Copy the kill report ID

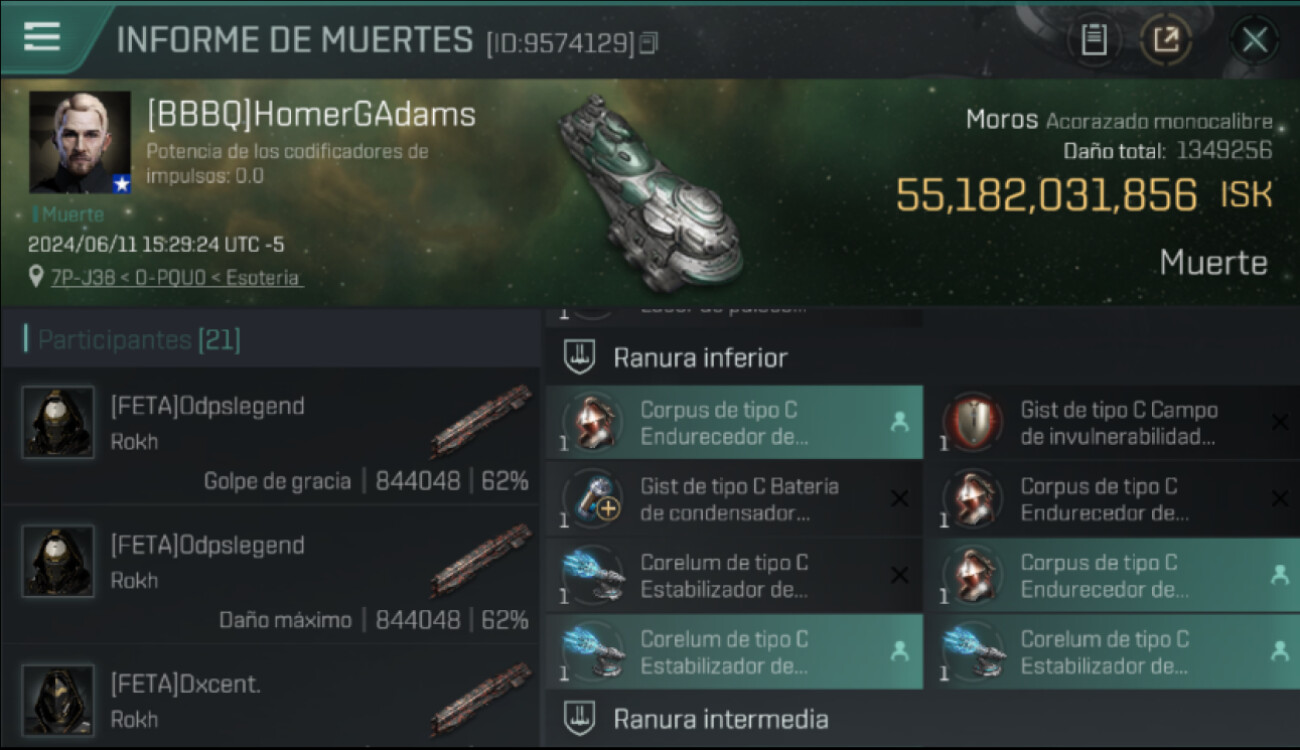coord(650,43)
